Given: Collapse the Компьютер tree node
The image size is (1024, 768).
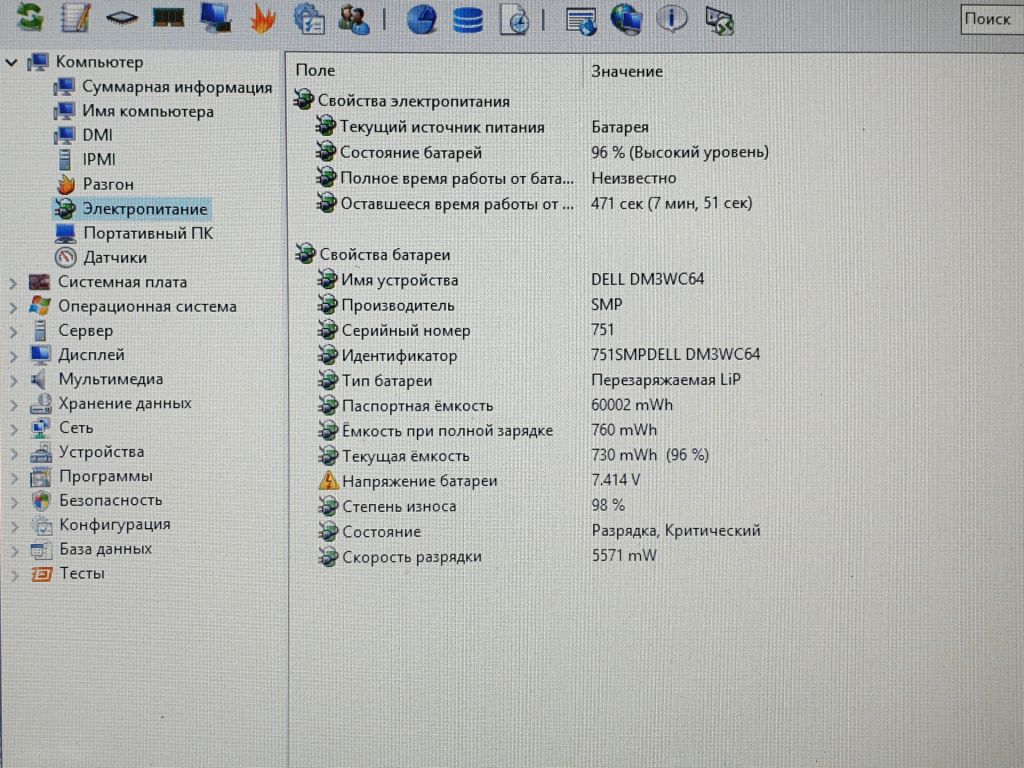Looking at the screenshot, I should [11, 63].
